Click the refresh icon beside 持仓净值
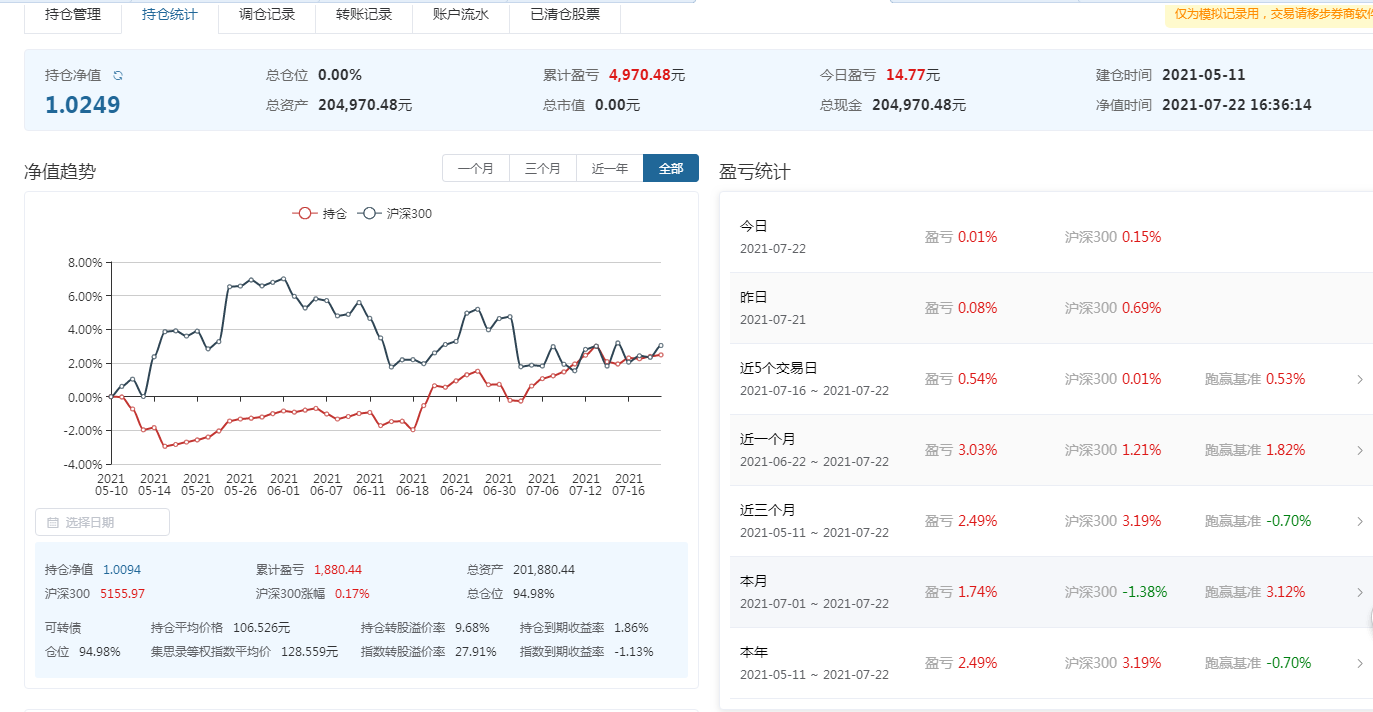The image size is (1373, 712). (118, 76)
